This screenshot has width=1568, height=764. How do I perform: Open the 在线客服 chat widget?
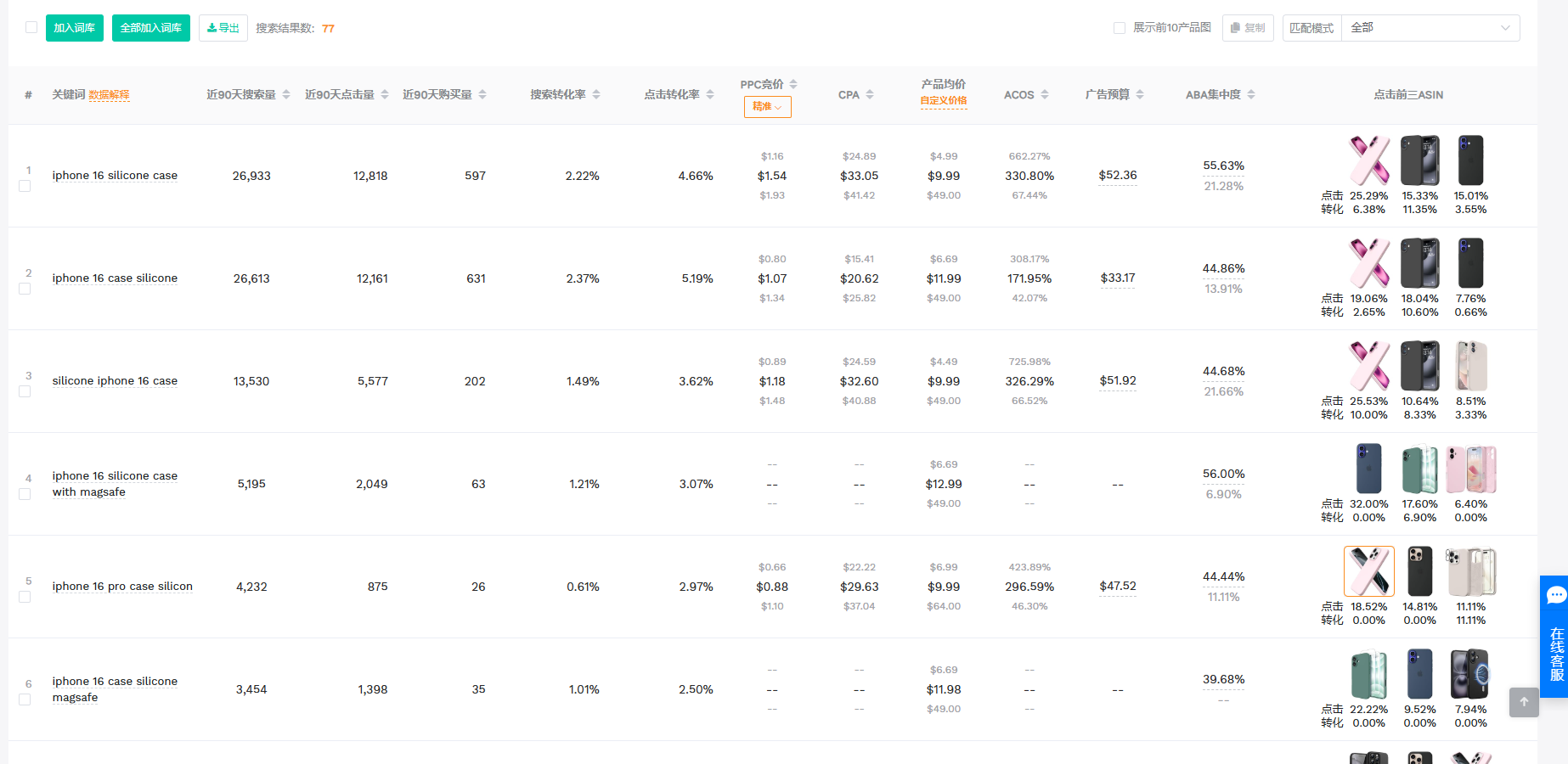(x=1555, y=637)
